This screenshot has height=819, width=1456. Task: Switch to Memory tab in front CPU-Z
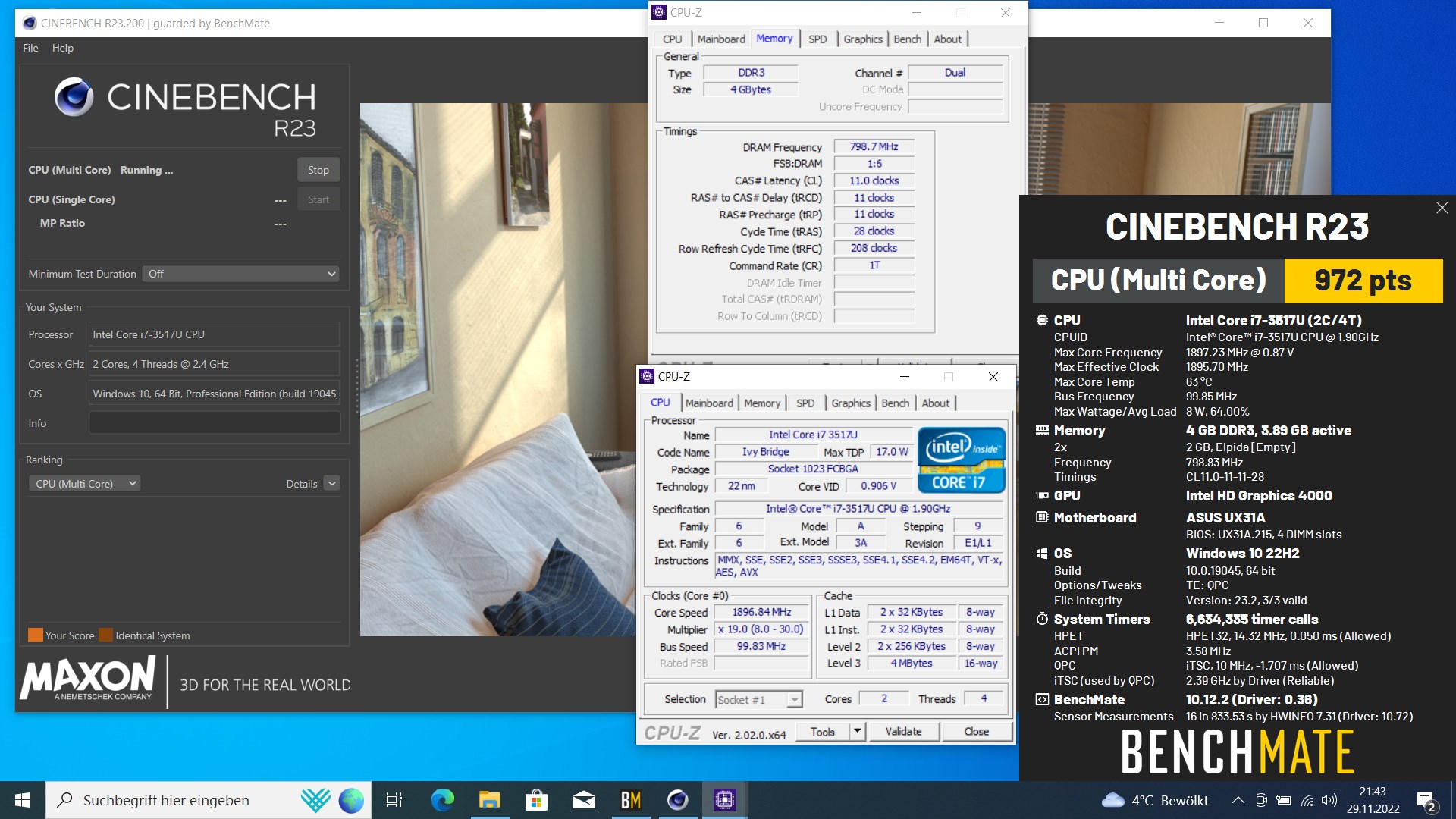pyautogui.click(x=762, y=403)
